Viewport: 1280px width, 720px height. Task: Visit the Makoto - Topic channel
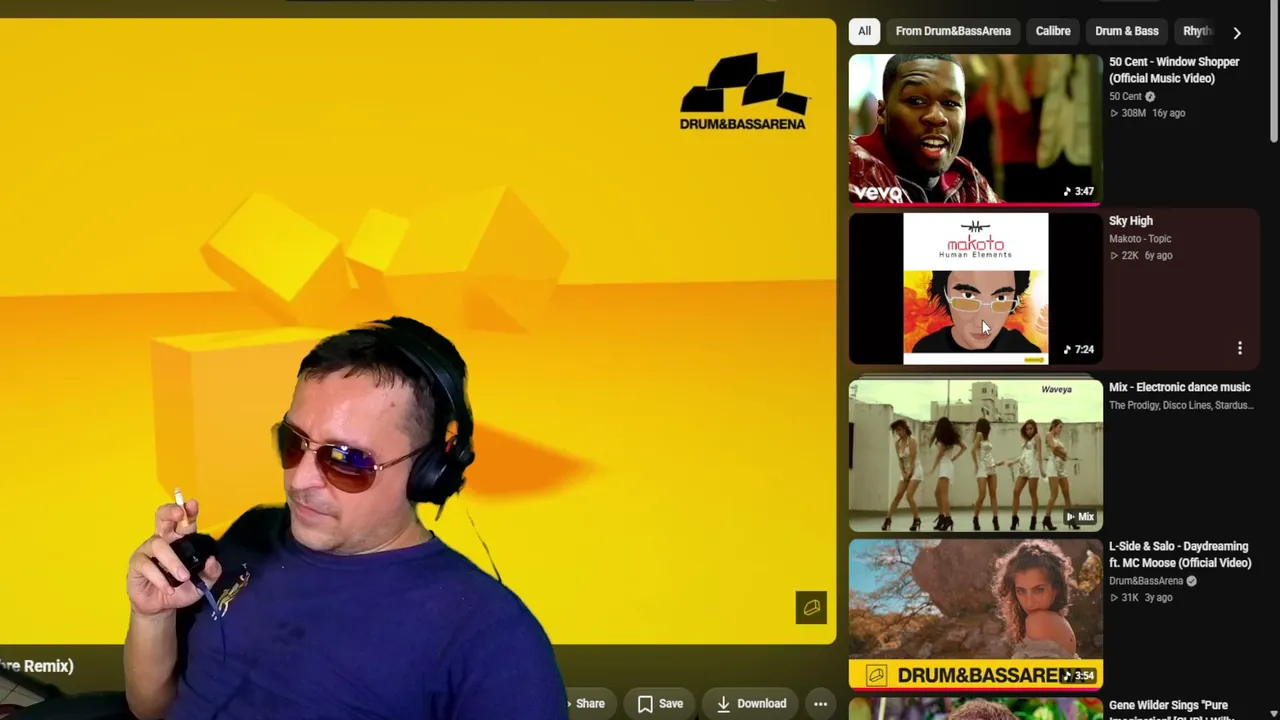1140,239
